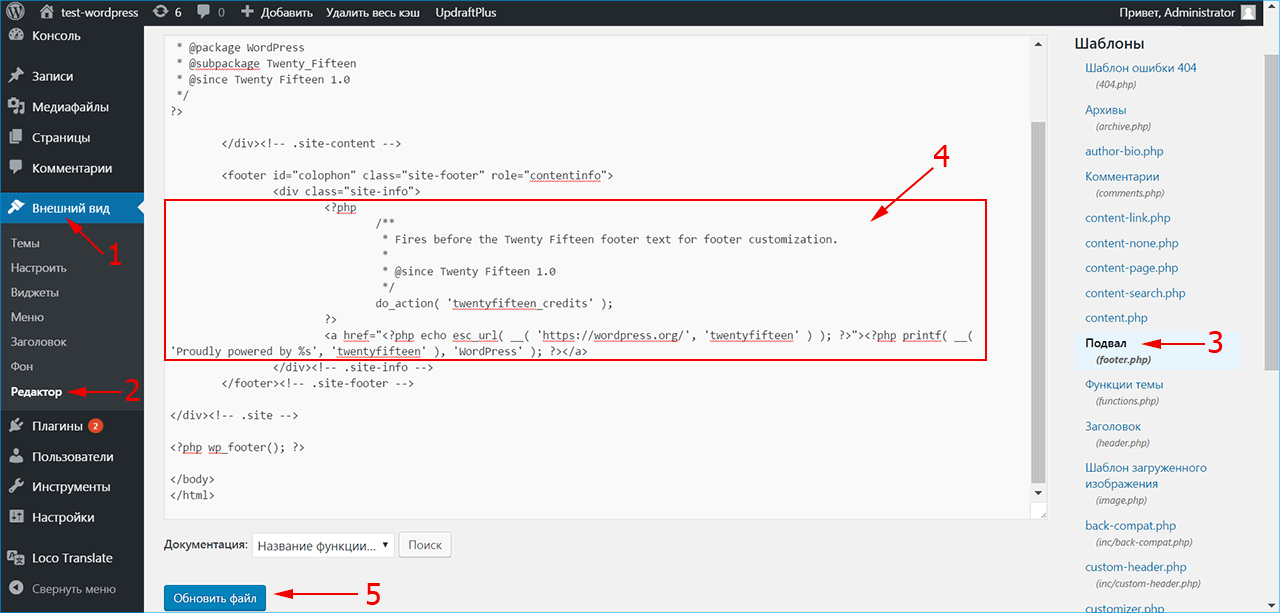1280x613 pixels.
Task: Open the Шаблон ошибки 404 template link
Action: point(1140,68)
